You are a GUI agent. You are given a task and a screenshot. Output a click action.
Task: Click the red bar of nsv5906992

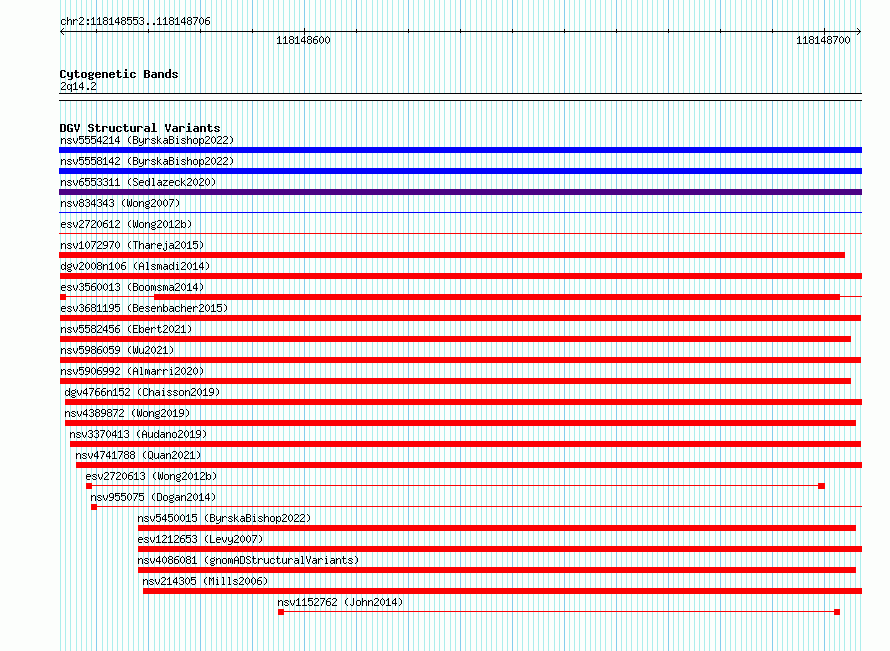(x=455, y=381)
